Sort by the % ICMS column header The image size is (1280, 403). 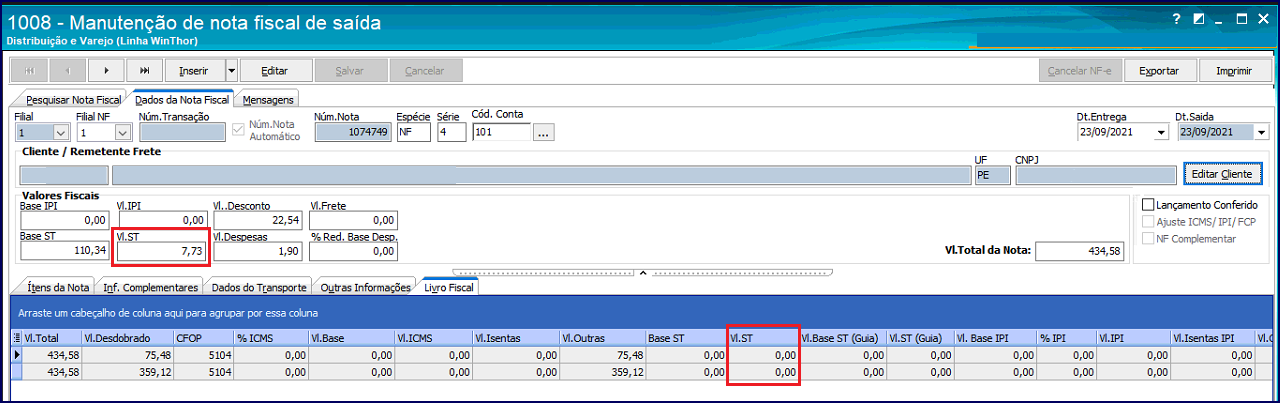(273, 338)
